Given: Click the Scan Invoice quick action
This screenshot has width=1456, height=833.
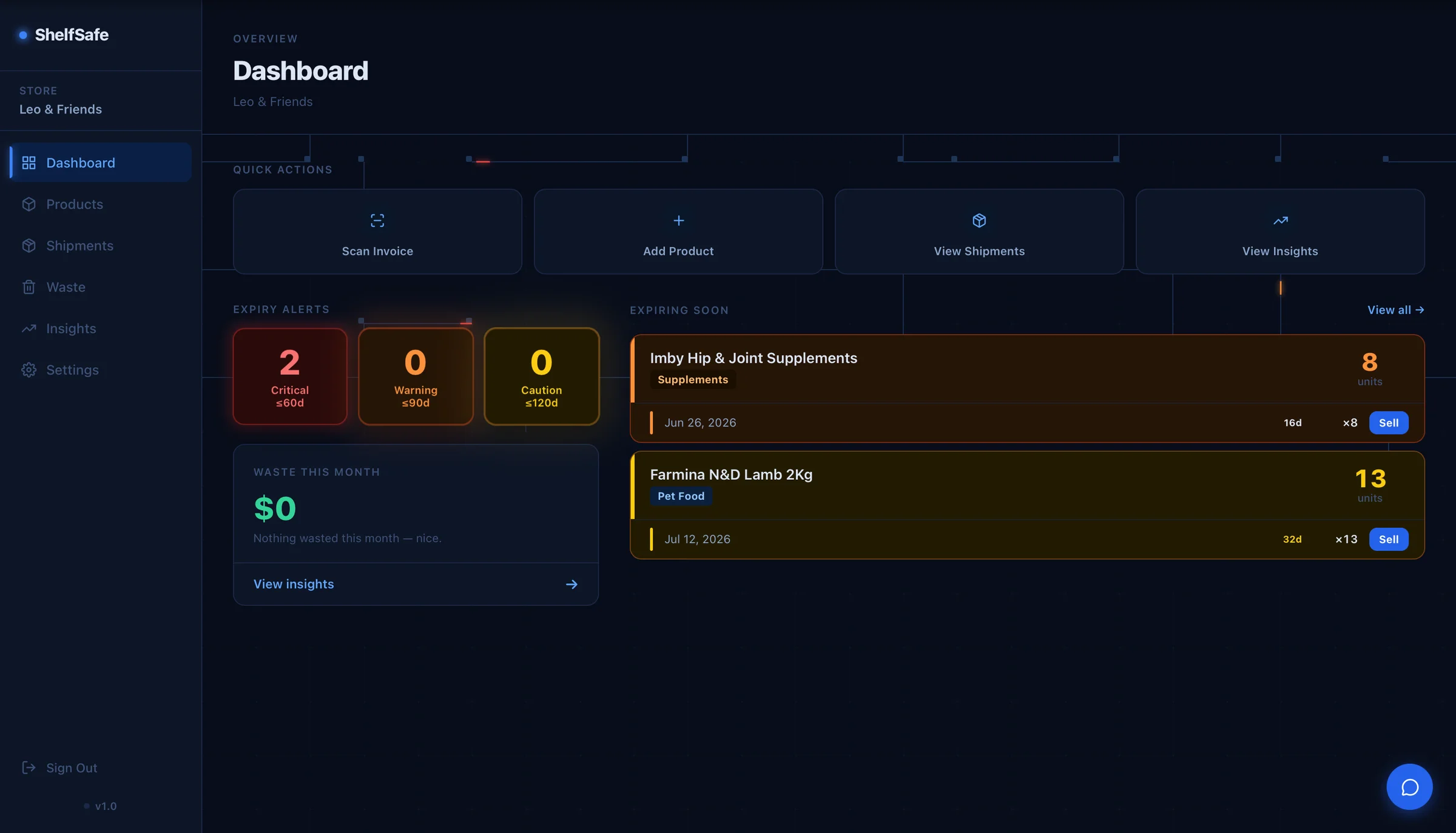Looking at the screenshot, I should (377, 232).
